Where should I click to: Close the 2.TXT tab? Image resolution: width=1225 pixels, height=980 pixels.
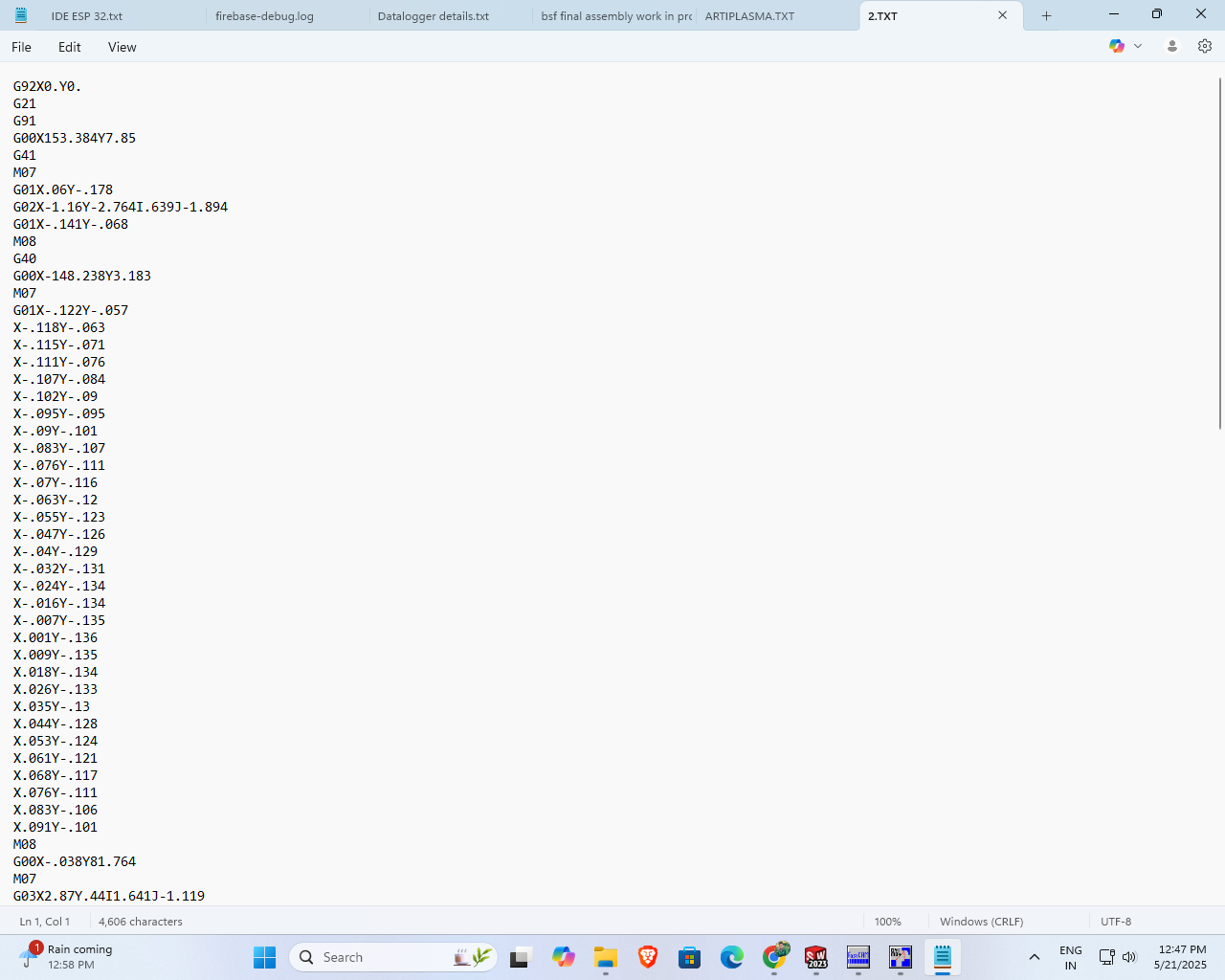coord(1002,15)
